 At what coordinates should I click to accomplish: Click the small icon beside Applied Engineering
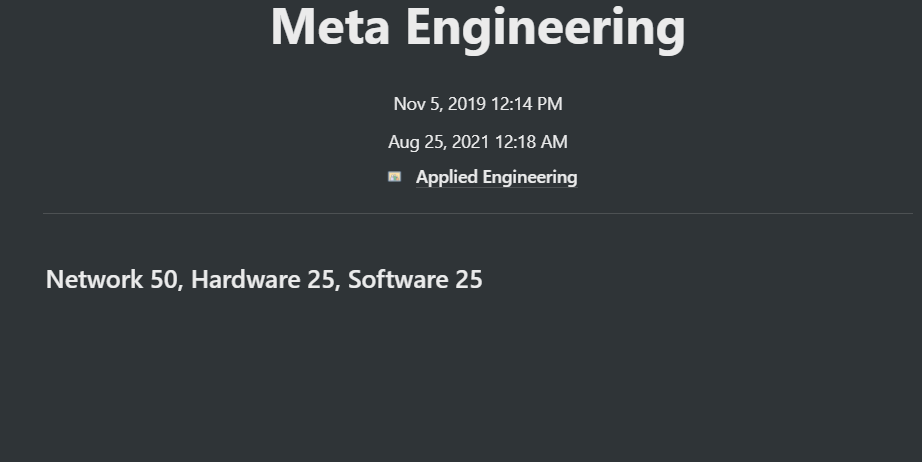coord(395,177)
